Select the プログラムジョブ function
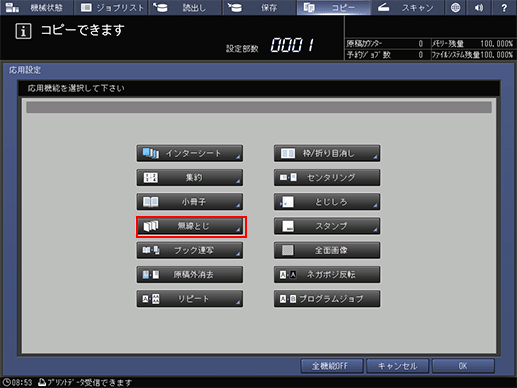This screenshot has width=517, height=388. pyautogui.click(x=327, y=299)
